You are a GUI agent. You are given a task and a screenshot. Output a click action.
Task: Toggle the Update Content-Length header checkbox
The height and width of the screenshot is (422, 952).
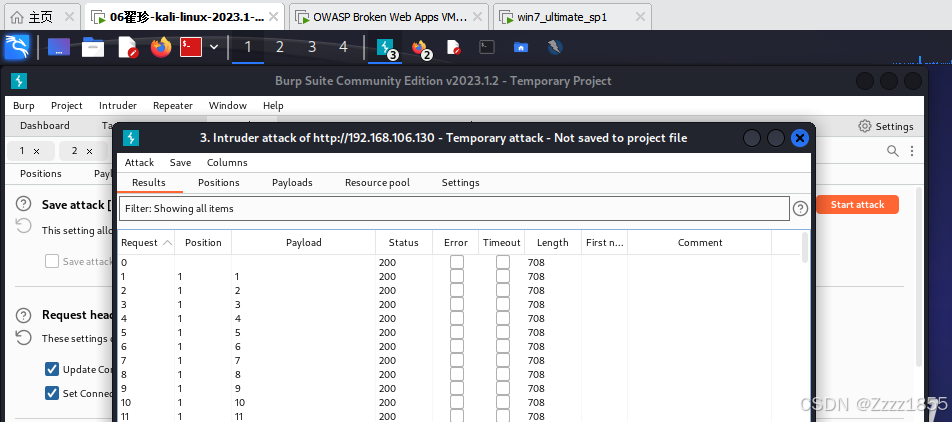52,369
